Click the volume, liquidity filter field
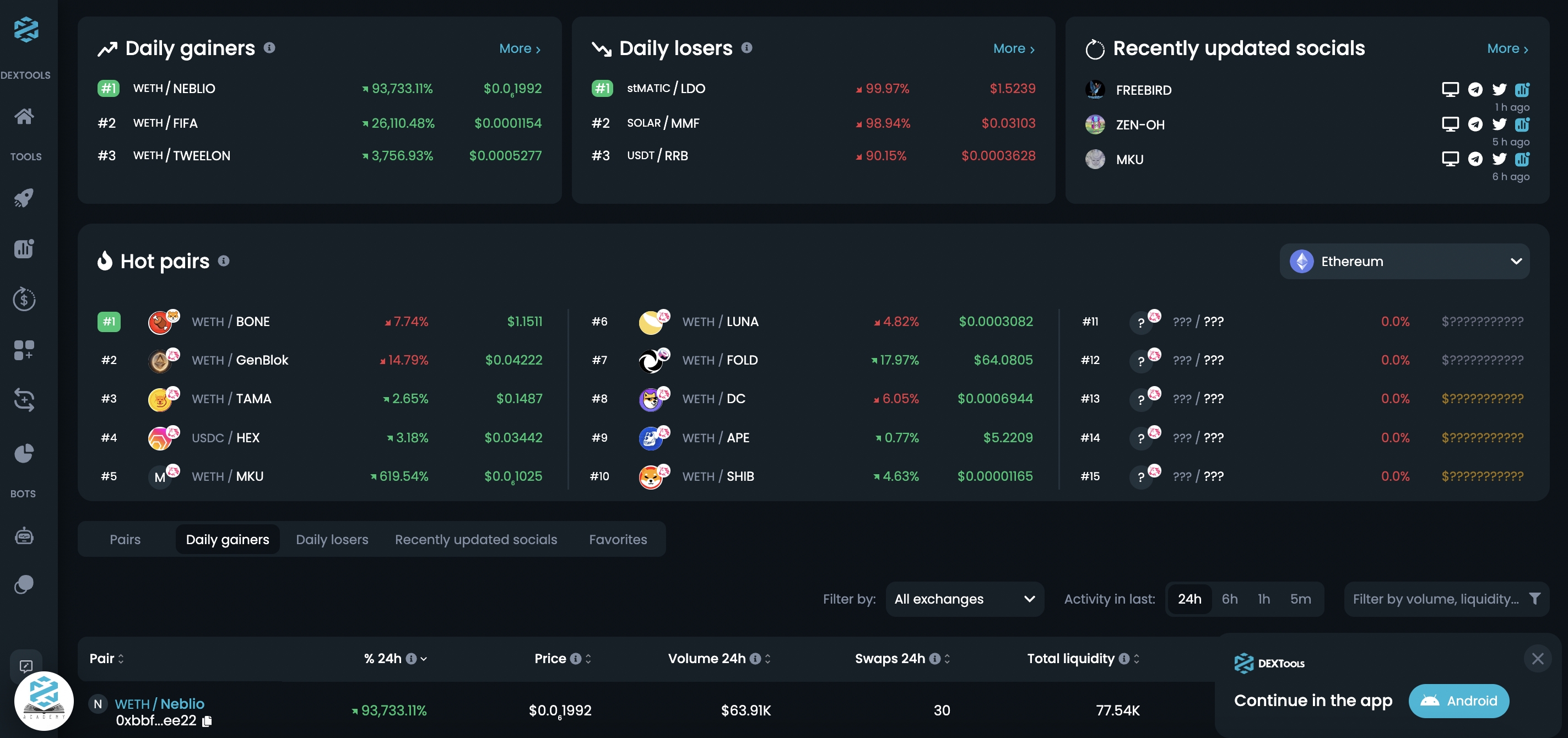The height and width of the screenshot is (738, 1568). pos(1447,599)
